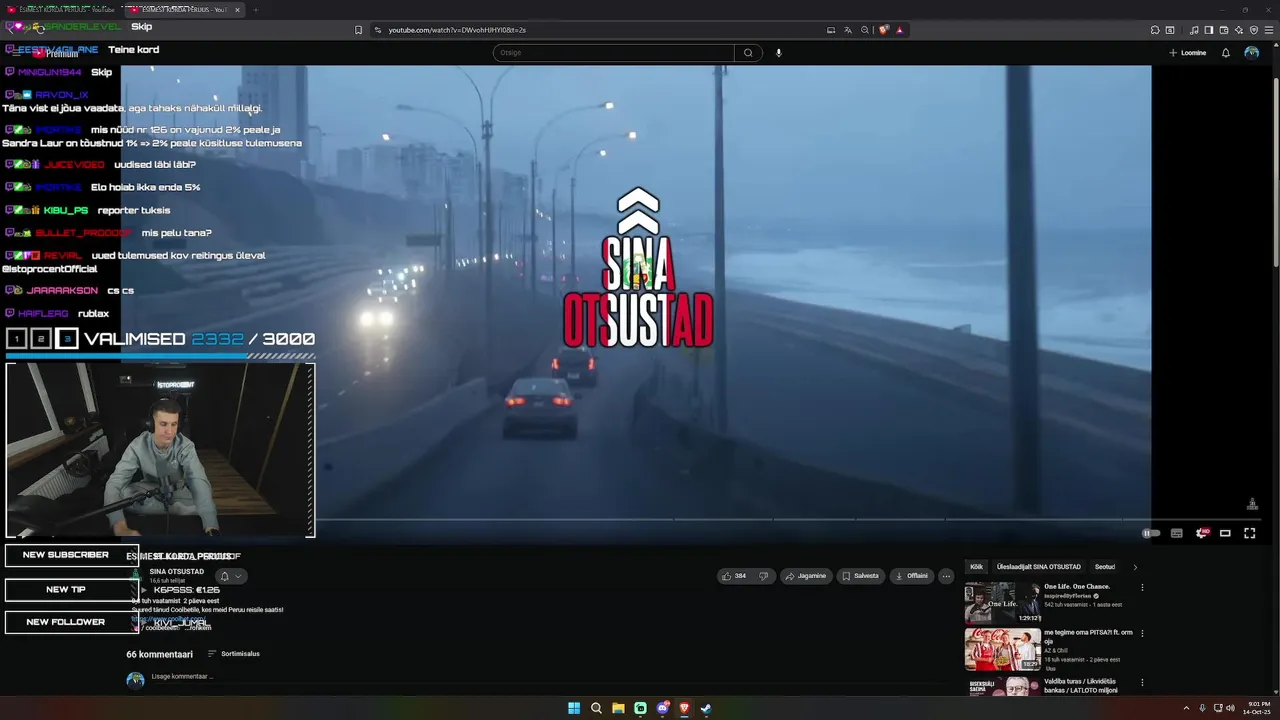Focus the YouTube Otsige search field
The height and width of the screenshot is (720, 1280).
pos(613,53)
